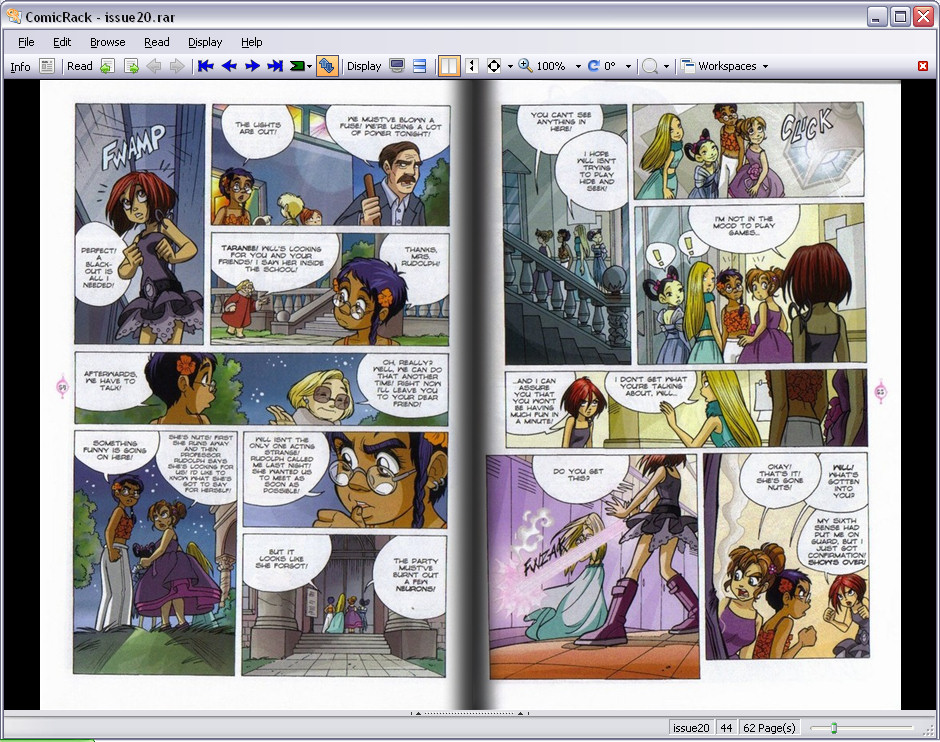Screen dimensions: 940x742
Task: Click the page slider handle in status bar
Action: pos(834,728)
